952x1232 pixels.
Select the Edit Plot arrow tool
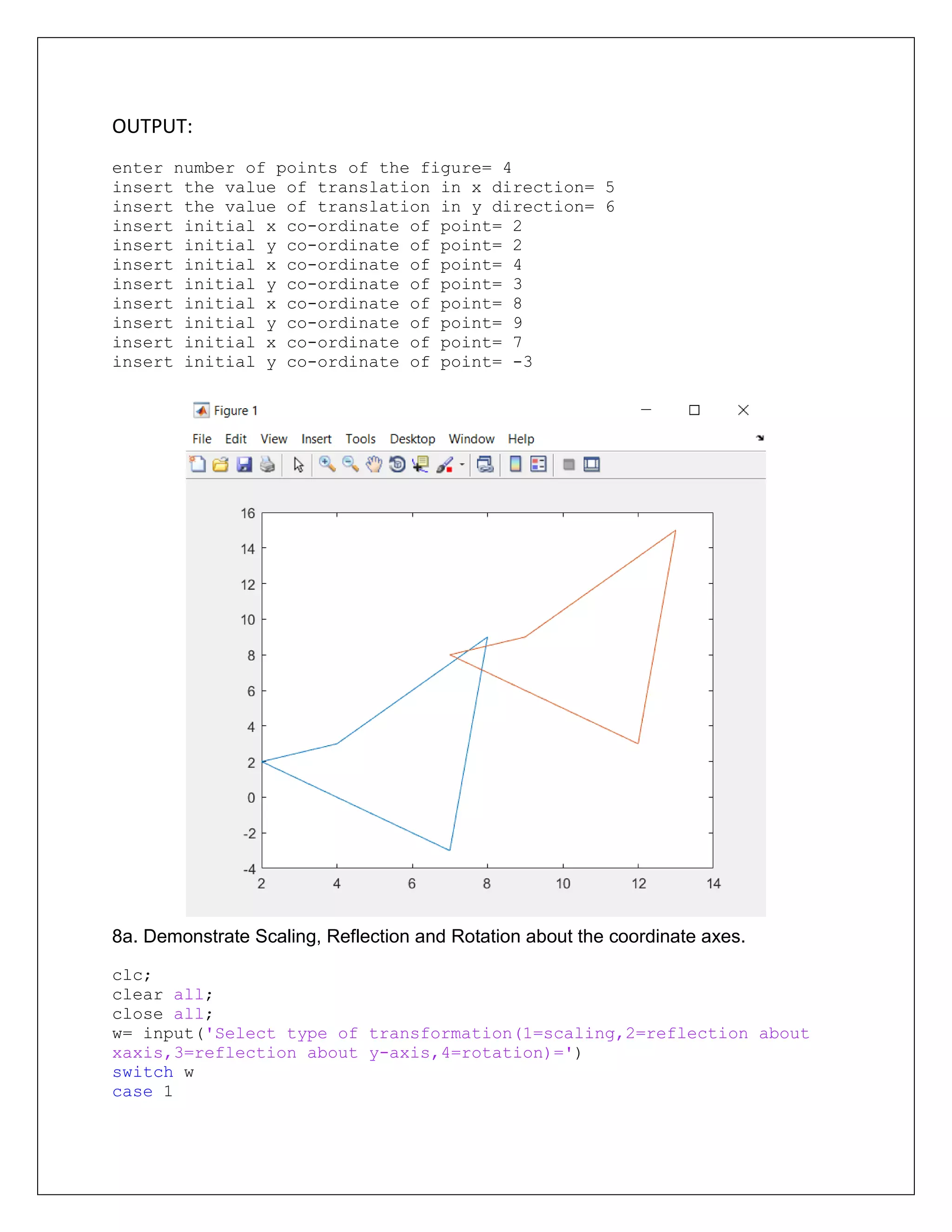click(x=298, y=464)
